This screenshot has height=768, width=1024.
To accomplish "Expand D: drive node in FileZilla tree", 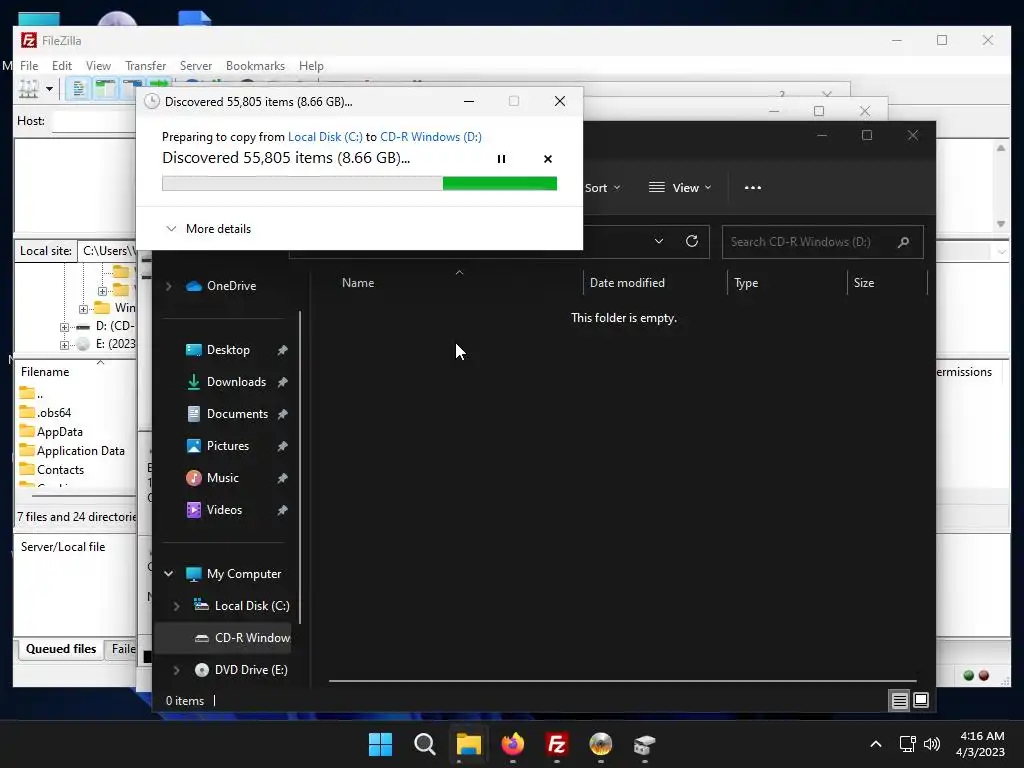I will click(x=64, y=327).
